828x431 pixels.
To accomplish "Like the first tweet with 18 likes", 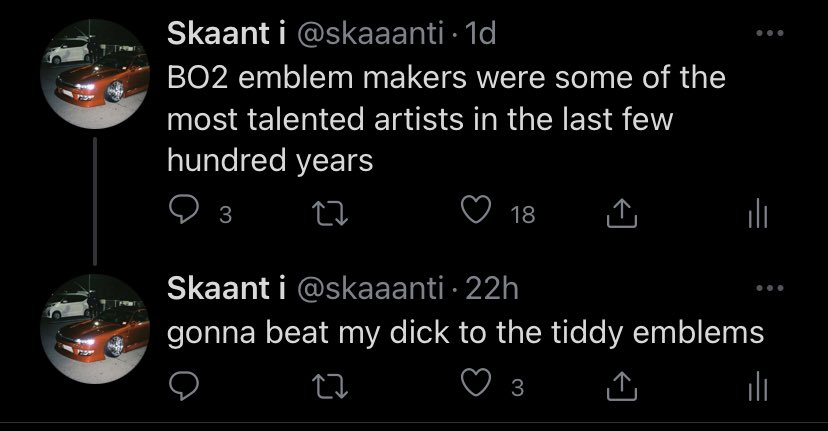I will point(476,213).
